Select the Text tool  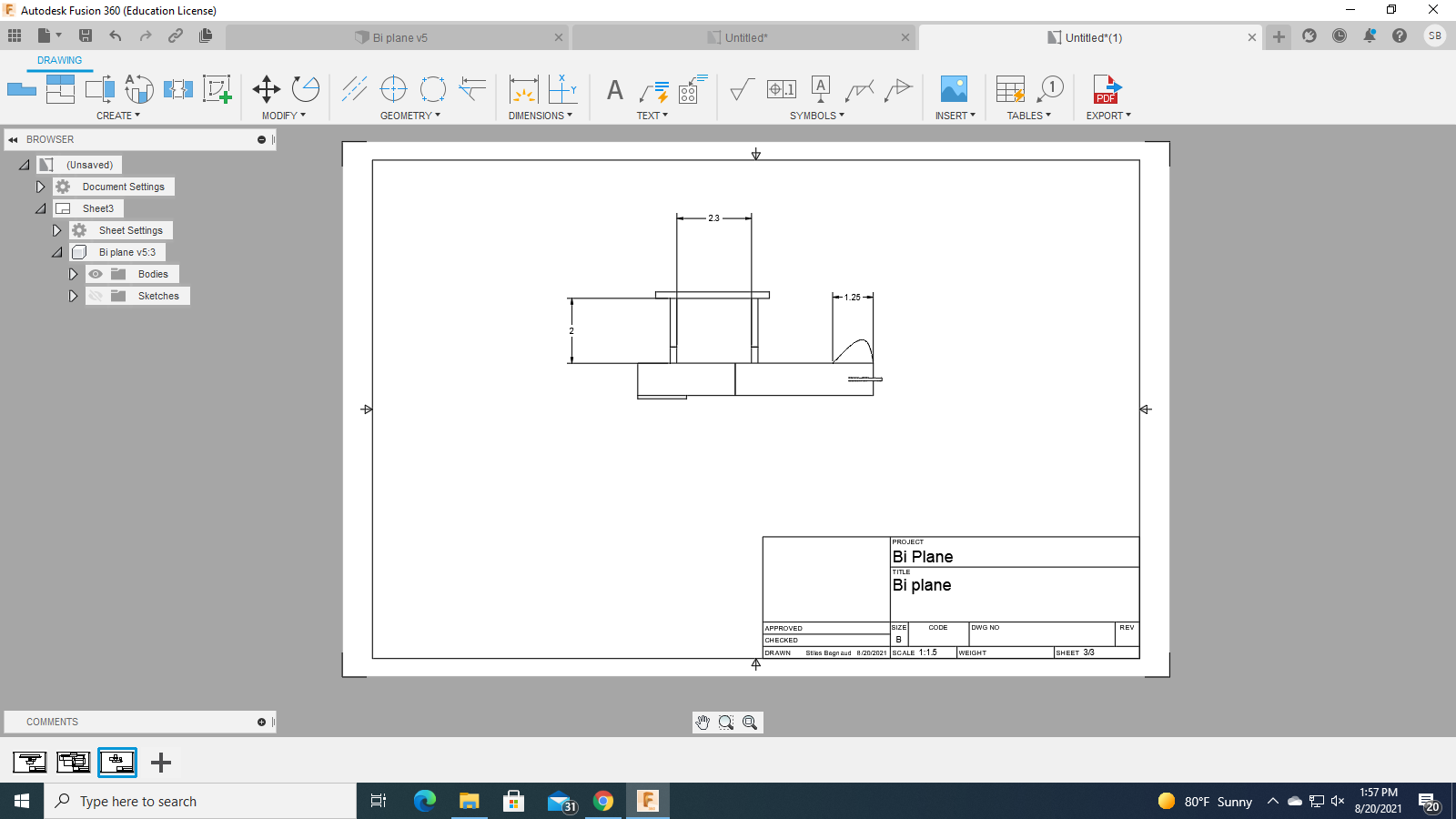(x=614, y=88)
